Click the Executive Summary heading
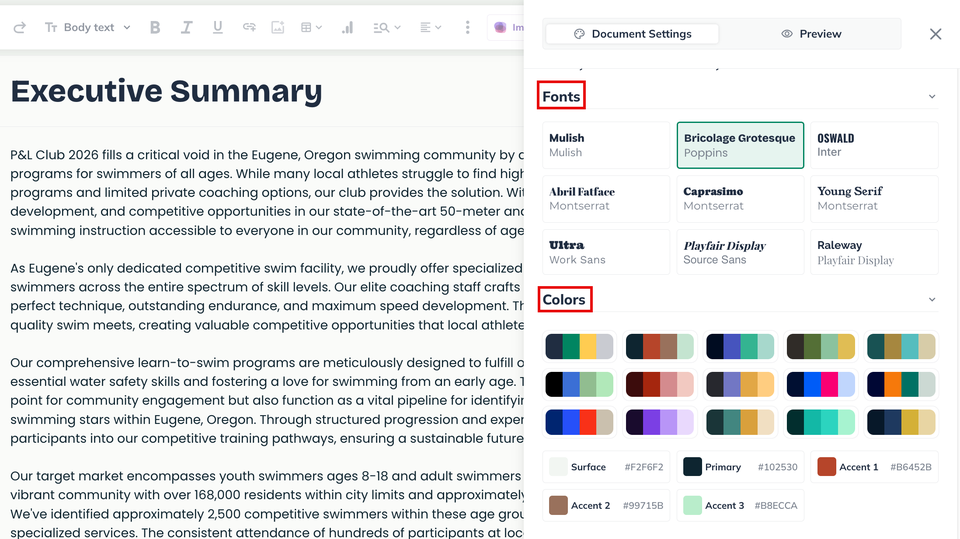The height and width of the screenshot is (539, 960). click(x=166, y=92)
